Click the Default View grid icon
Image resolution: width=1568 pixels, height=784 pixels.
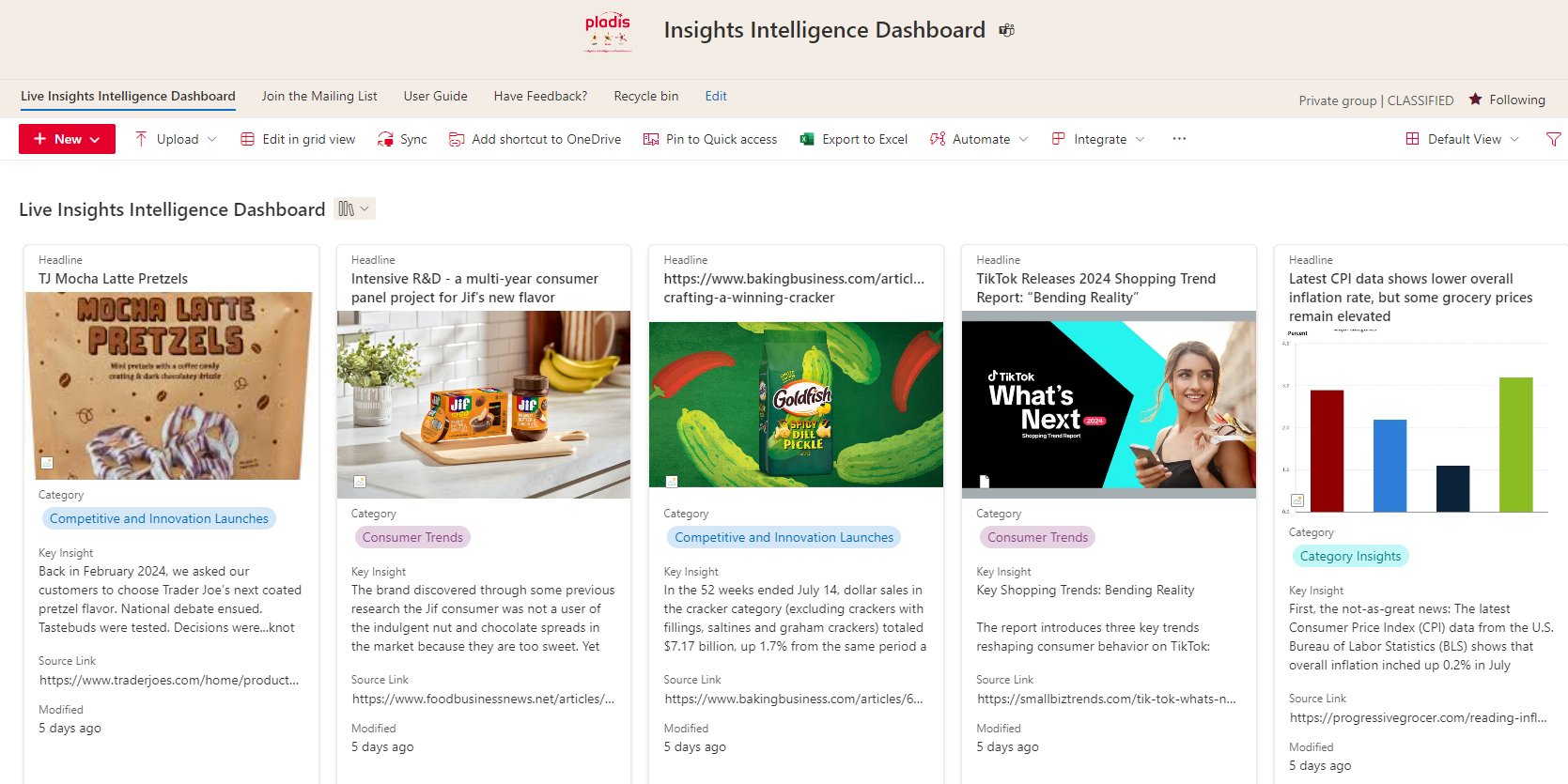coord(1412,139)
